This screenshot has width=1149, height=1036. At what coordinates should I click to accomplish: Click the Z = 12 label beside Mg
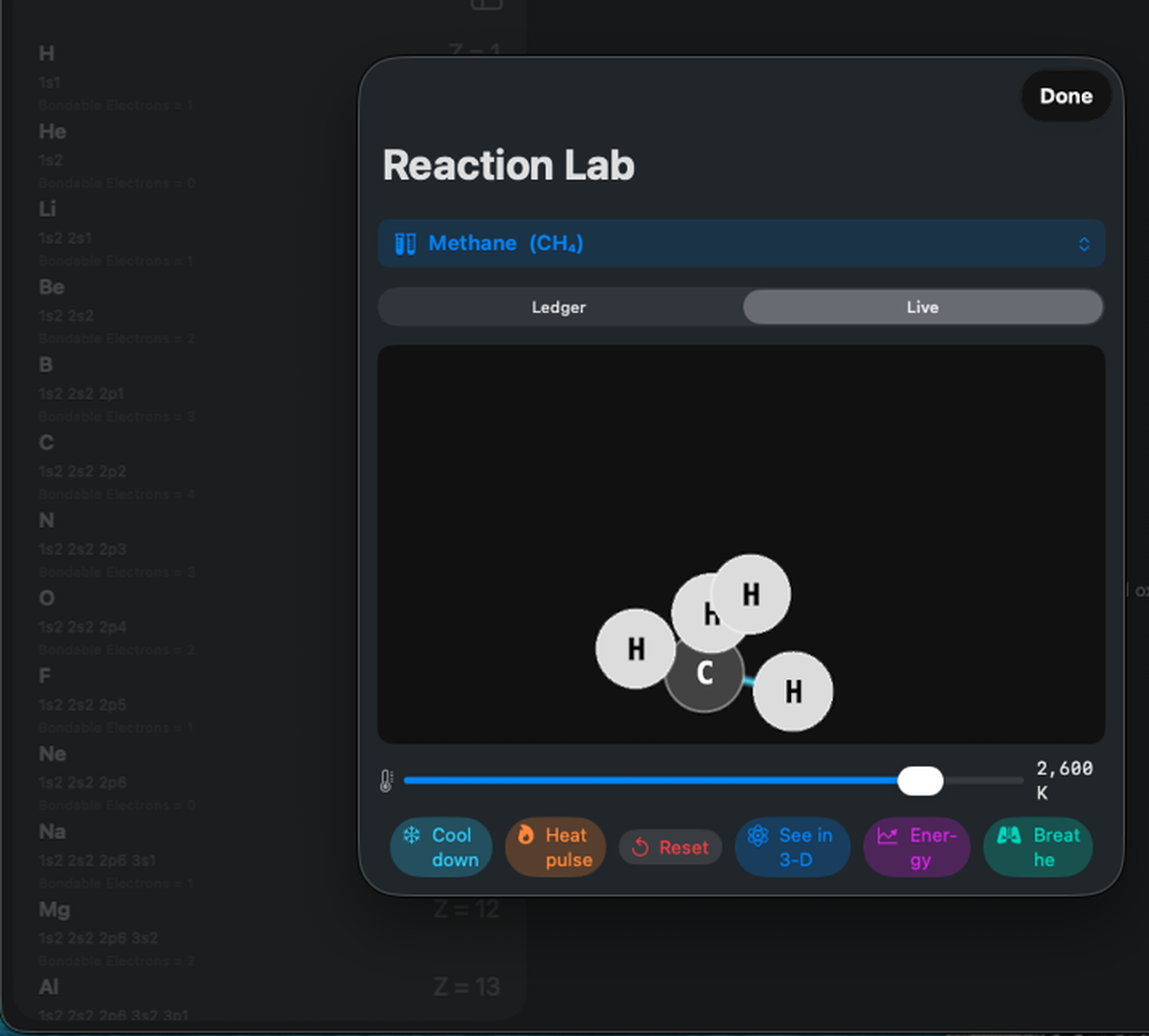(x=466, y=910)
